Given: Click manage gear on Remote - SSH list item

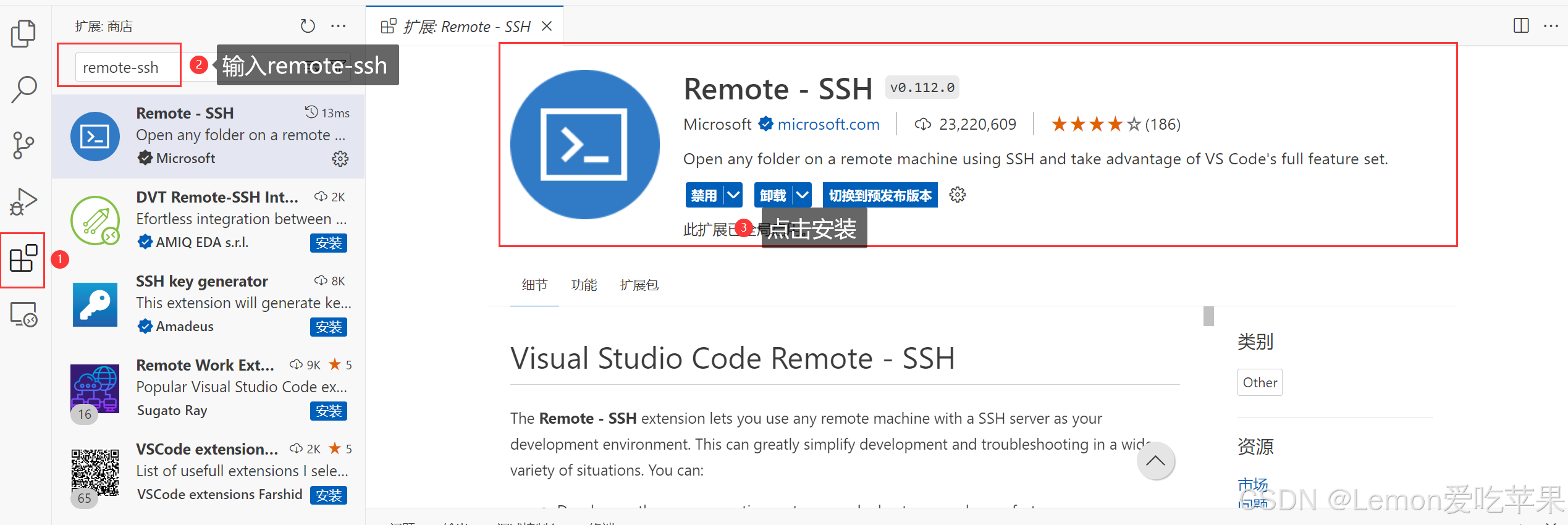Looking at the screenshot, I should tap(340, 159).
